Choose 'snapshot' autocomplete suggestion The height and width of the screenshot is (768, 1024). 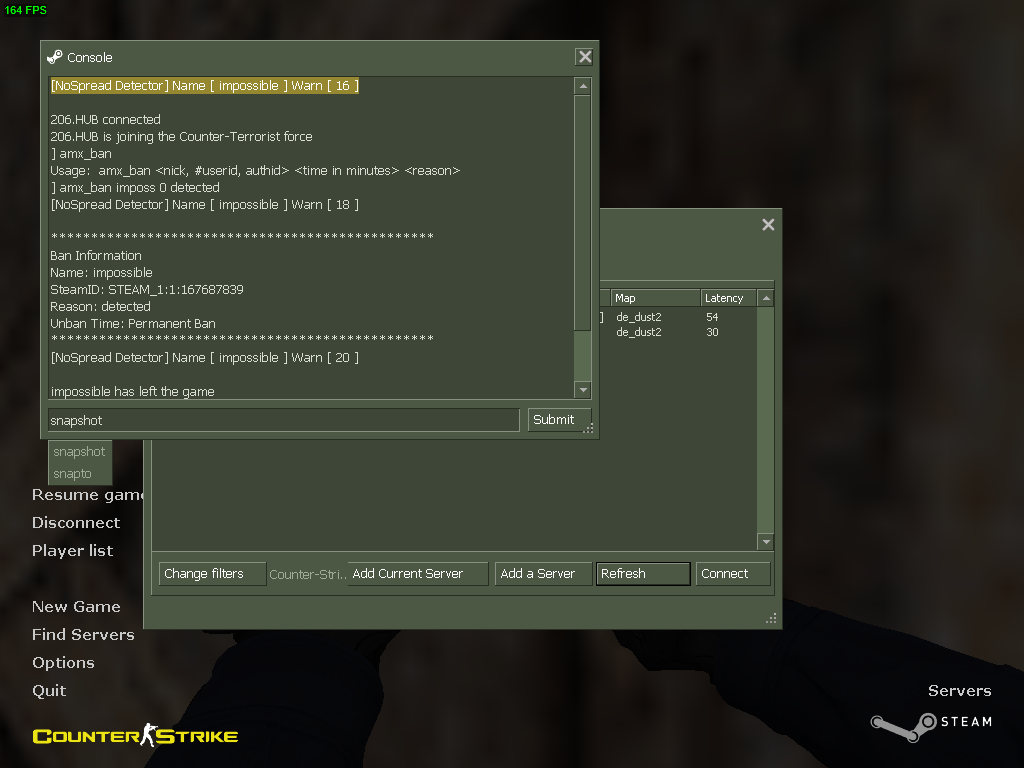pos(80,451)
